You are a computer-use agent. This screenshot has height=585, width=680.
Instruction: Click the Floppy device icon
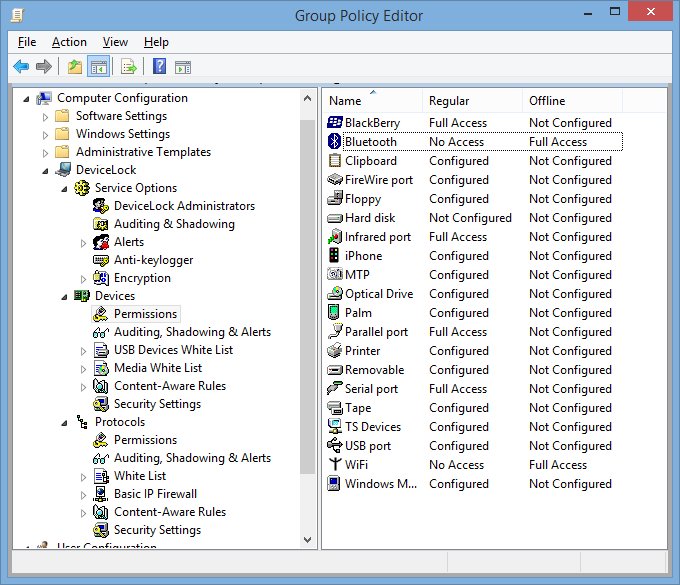click(x=334, y=198)
